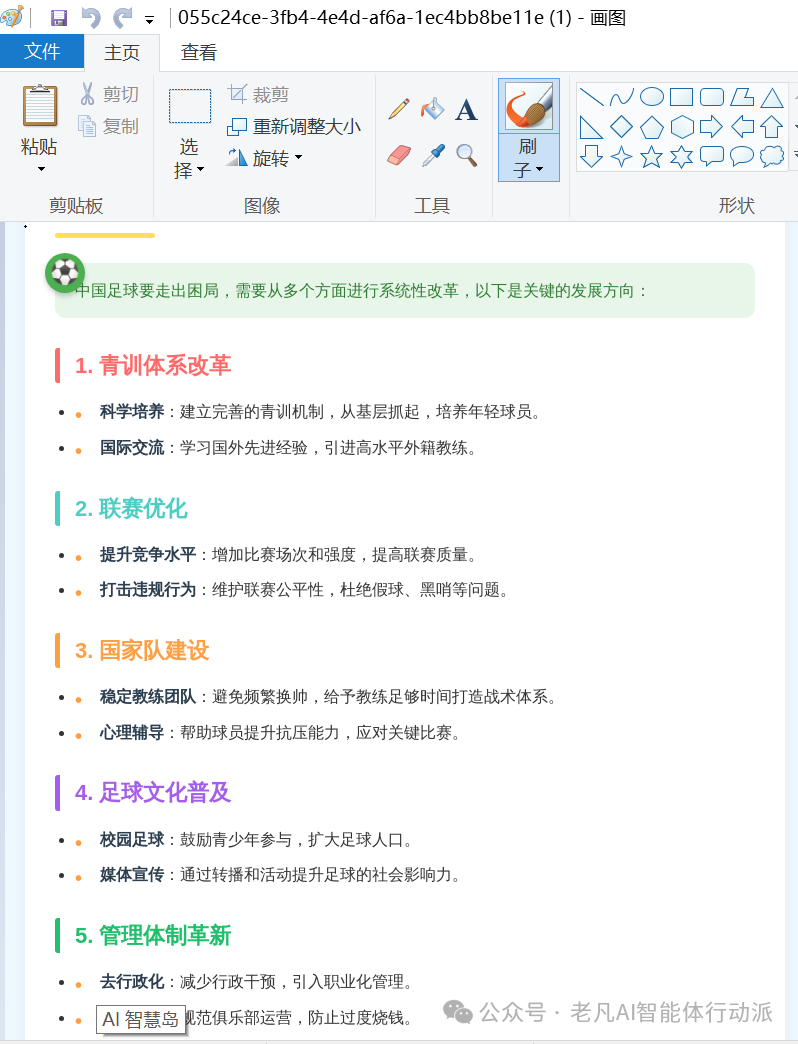Click the bold text '提升竞争水平' on canvas

click(148, 555)
